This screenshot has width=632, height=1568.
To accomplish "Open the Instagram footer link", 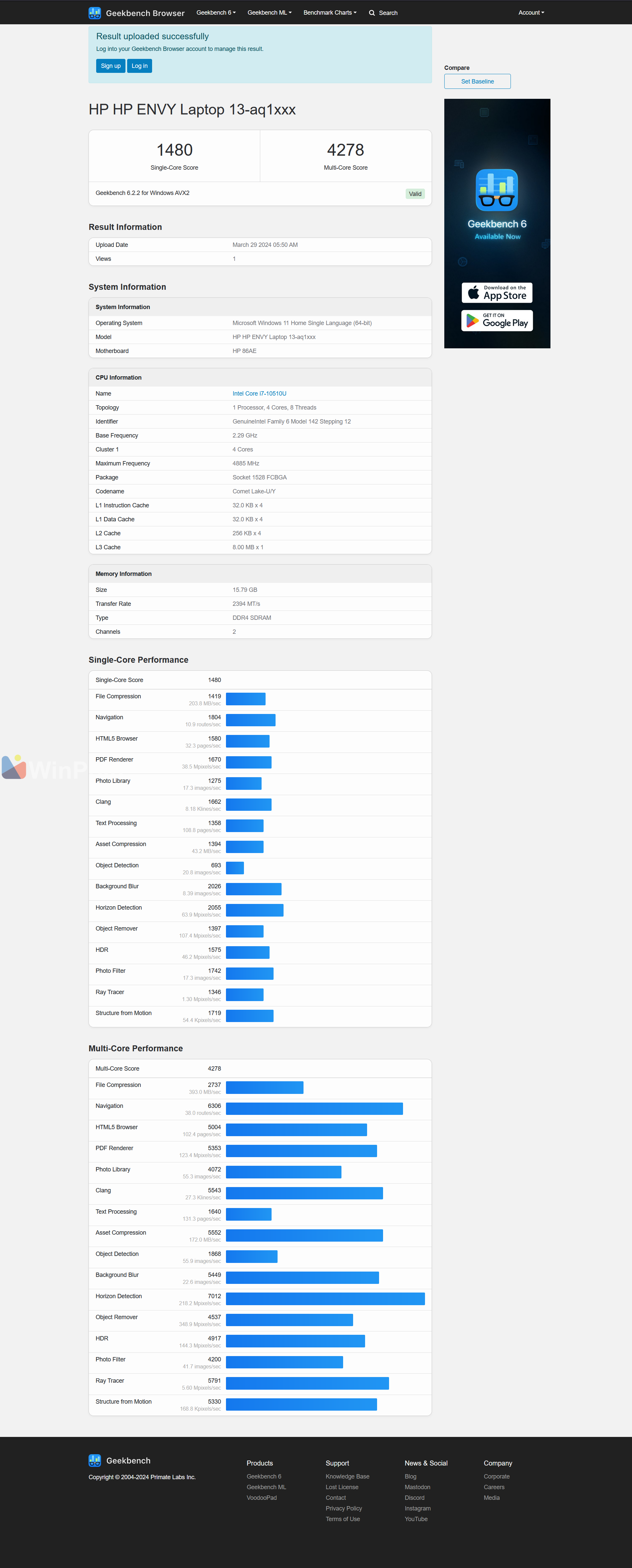I will [x=418, y=1508].
